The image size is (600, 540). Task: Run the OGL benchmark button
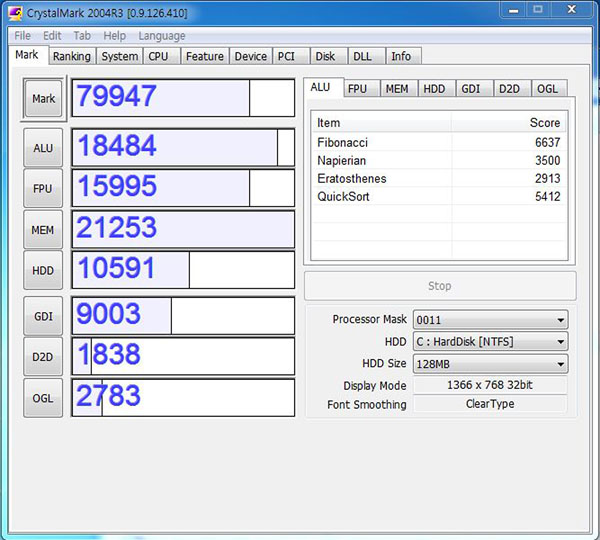point(43,398)
